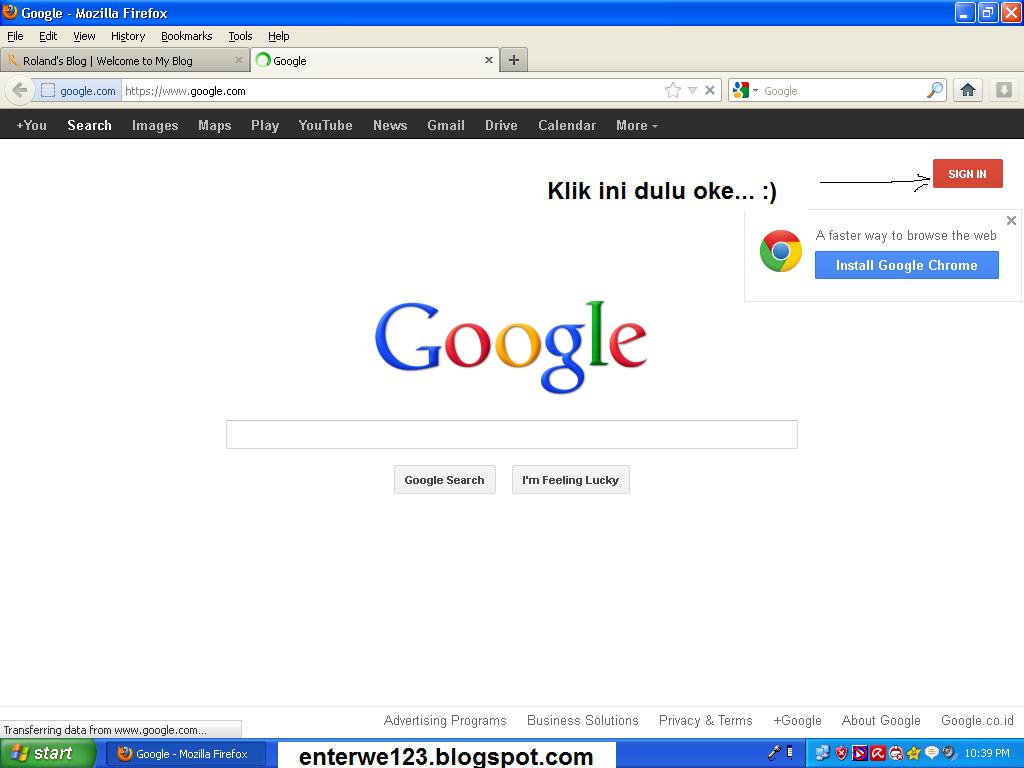Close the Roland's Blog tab
The height and width of the screenshot is (768, 1024).
pyautogui.click(x=238, y=60)
